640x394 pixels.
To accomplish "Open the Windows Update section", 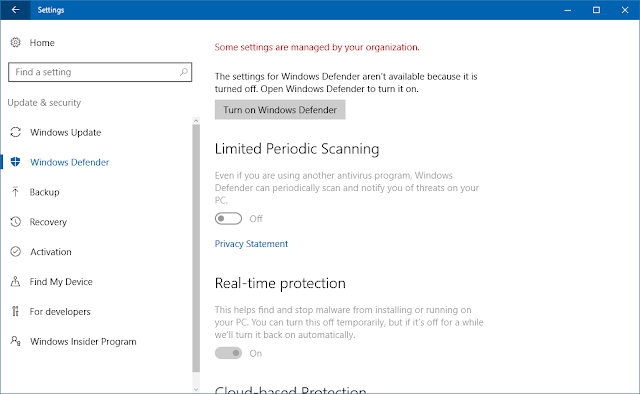I will click(x=66, y=132).
